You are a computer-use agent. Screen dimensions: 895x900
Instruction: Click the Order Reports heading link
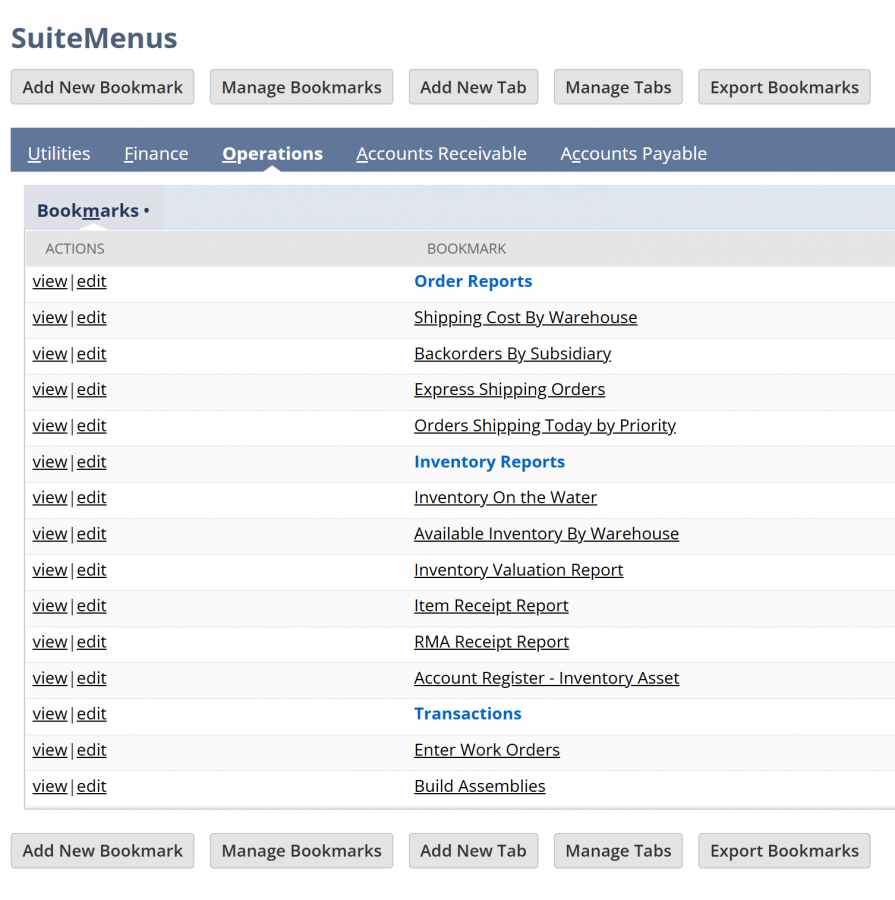pos(473,281)
